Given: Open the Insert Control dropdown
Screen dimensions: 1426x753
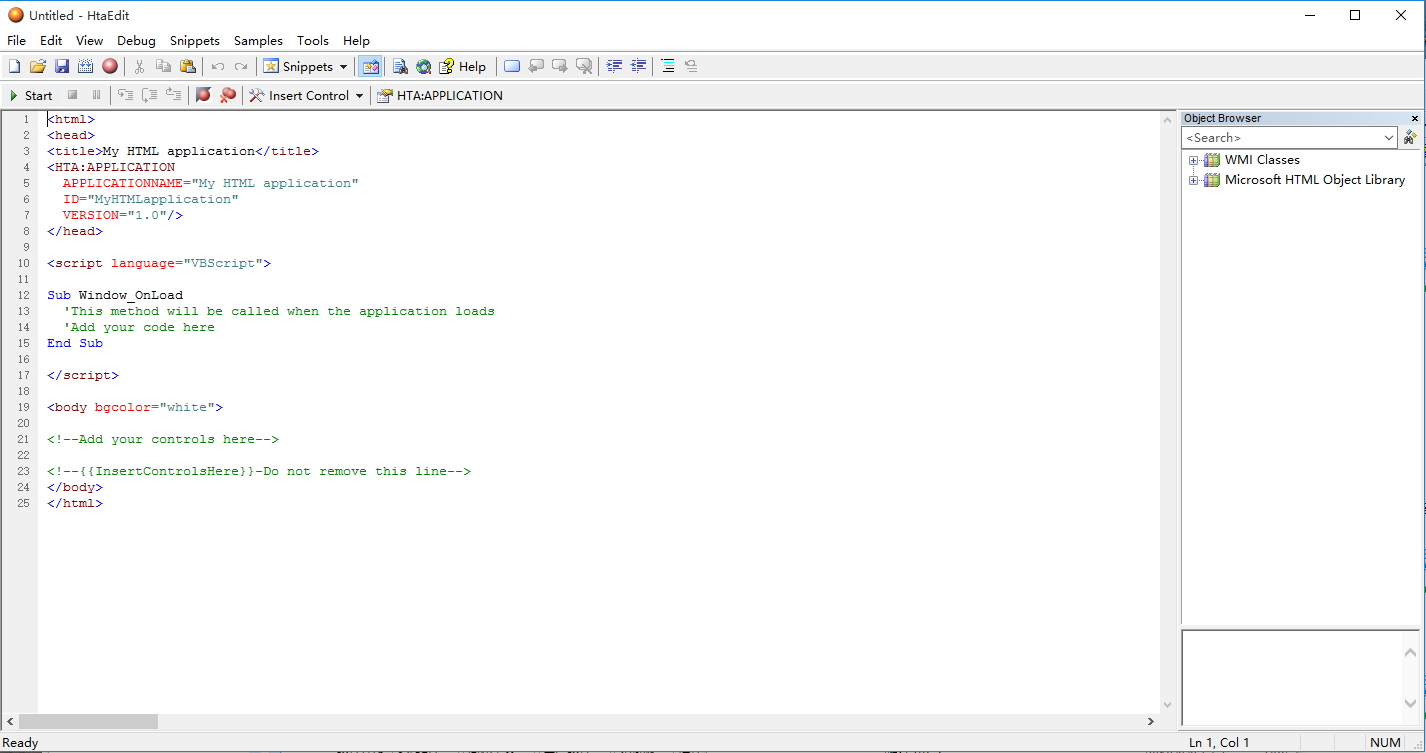Looking at the screenshot, I should pyautogui.click(x=359, y=96).
